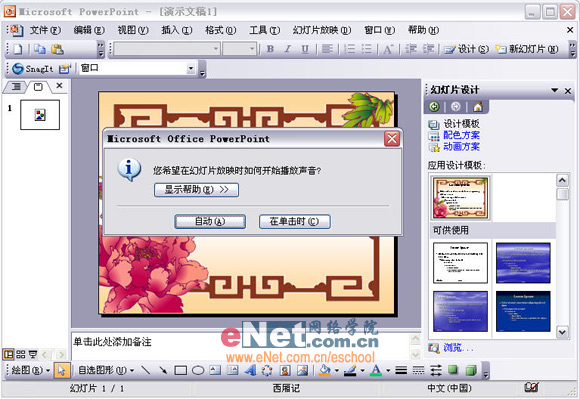Open the font name dropdown

click(x=216, y=49)
